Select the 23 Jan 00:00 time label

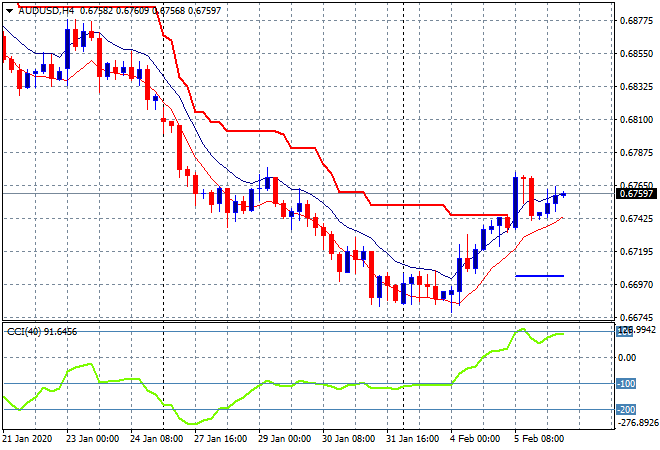pyautogui.click(x=93, y=439)
